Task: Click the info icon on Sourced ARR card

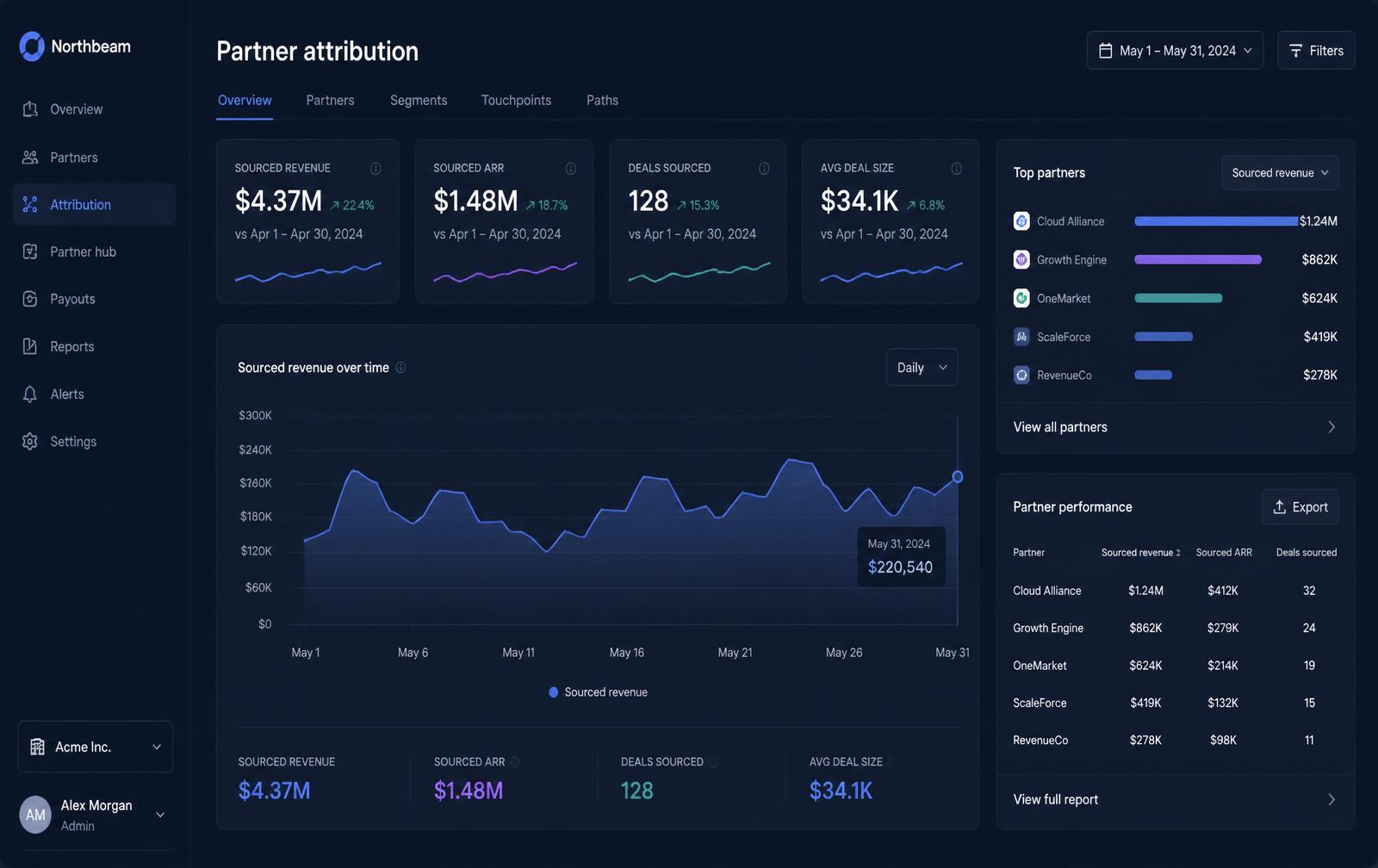Action: [x=571, y=168]
